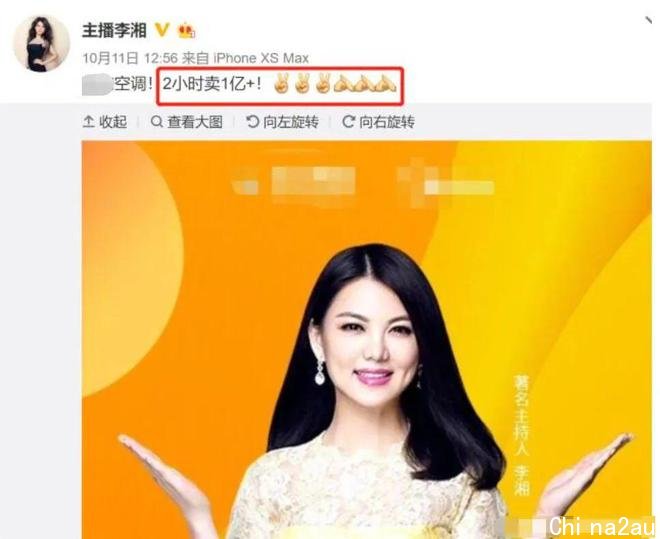Click the expanded orange poster image
Viewport: 660px width, 539px height.
[x=367, y=340]
